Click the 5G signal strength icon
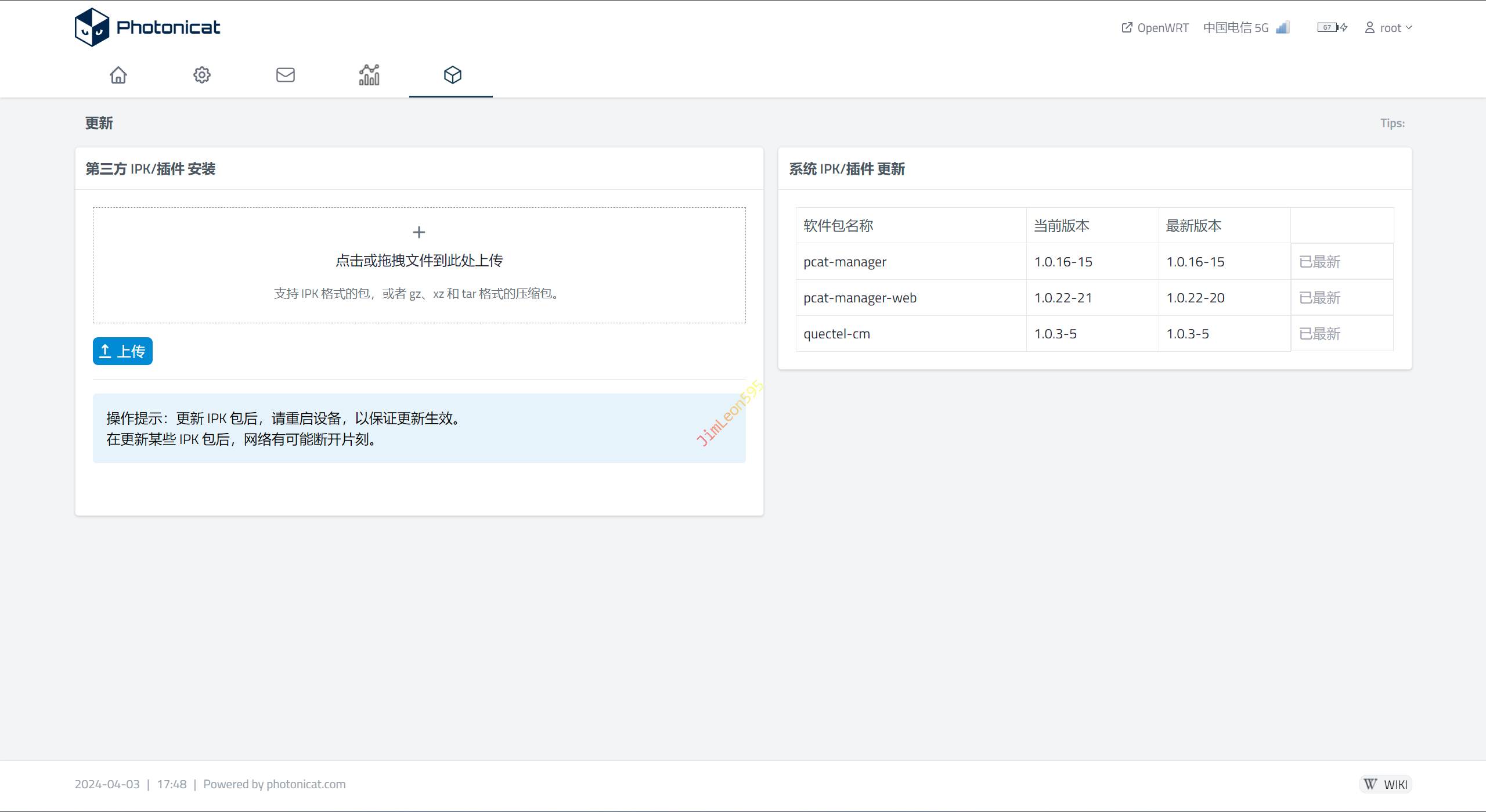The image size is (1486, 812). [1283, 27]
